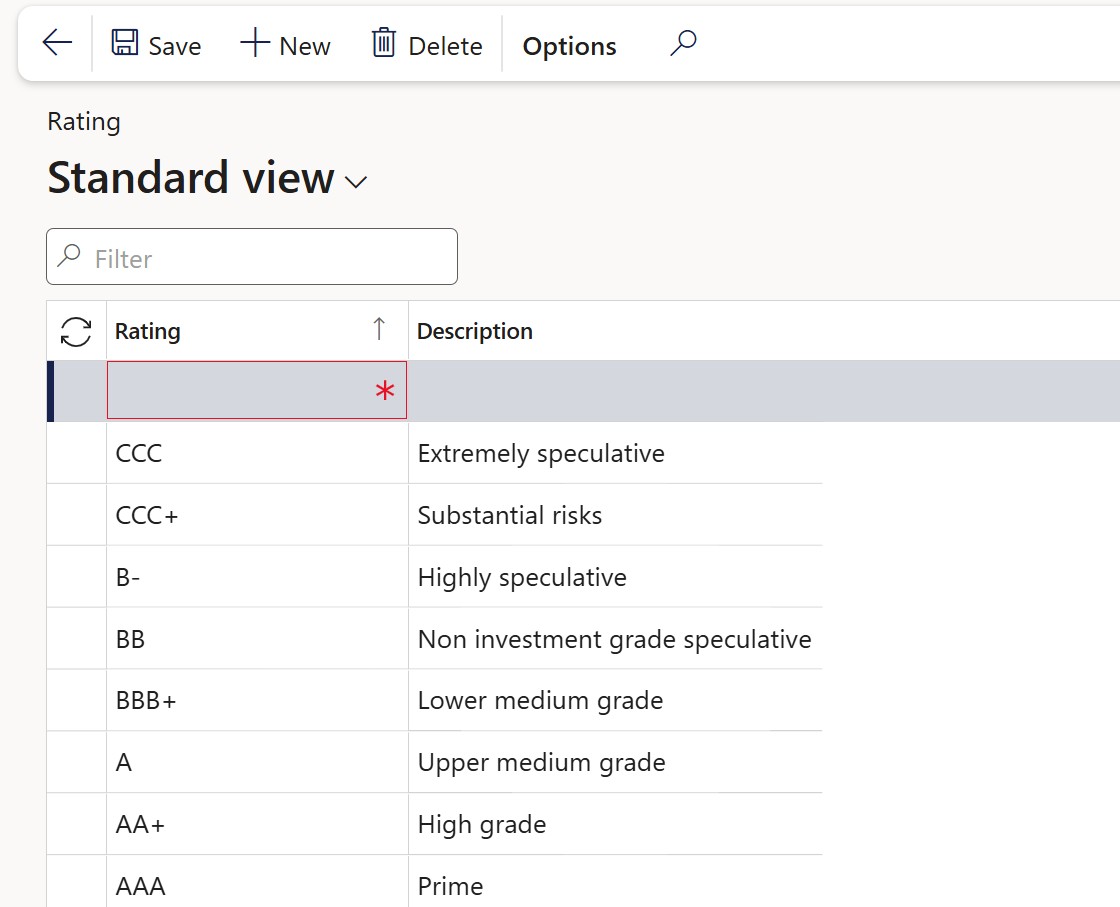Refresh the grid using the circular arrows icon
The image size is (1120, 907).
pos(76,331)
